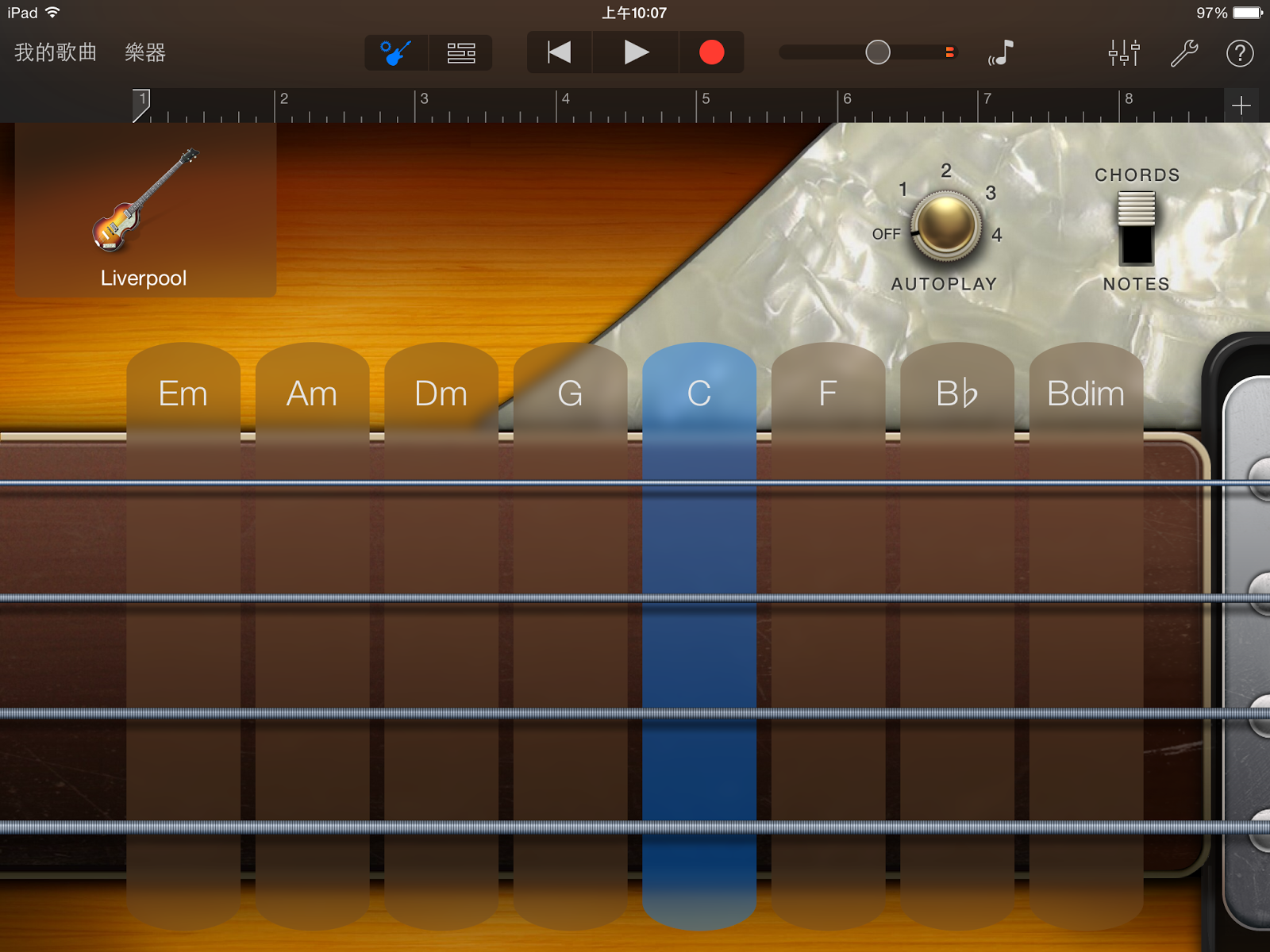The height and width of the screenshot is (952, 1270).
Task: Open the loop browser note icon
Action: 1002,52
